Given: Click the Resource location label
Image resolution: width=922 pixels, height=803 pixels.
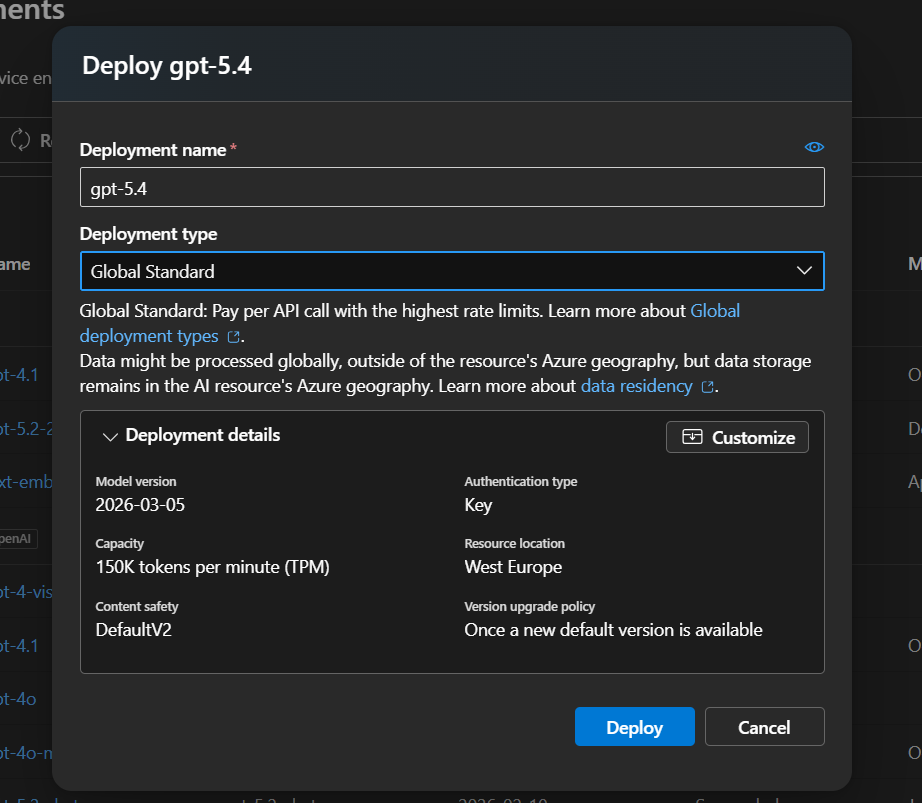Looking at the screenshot, I should click(515, 544).
